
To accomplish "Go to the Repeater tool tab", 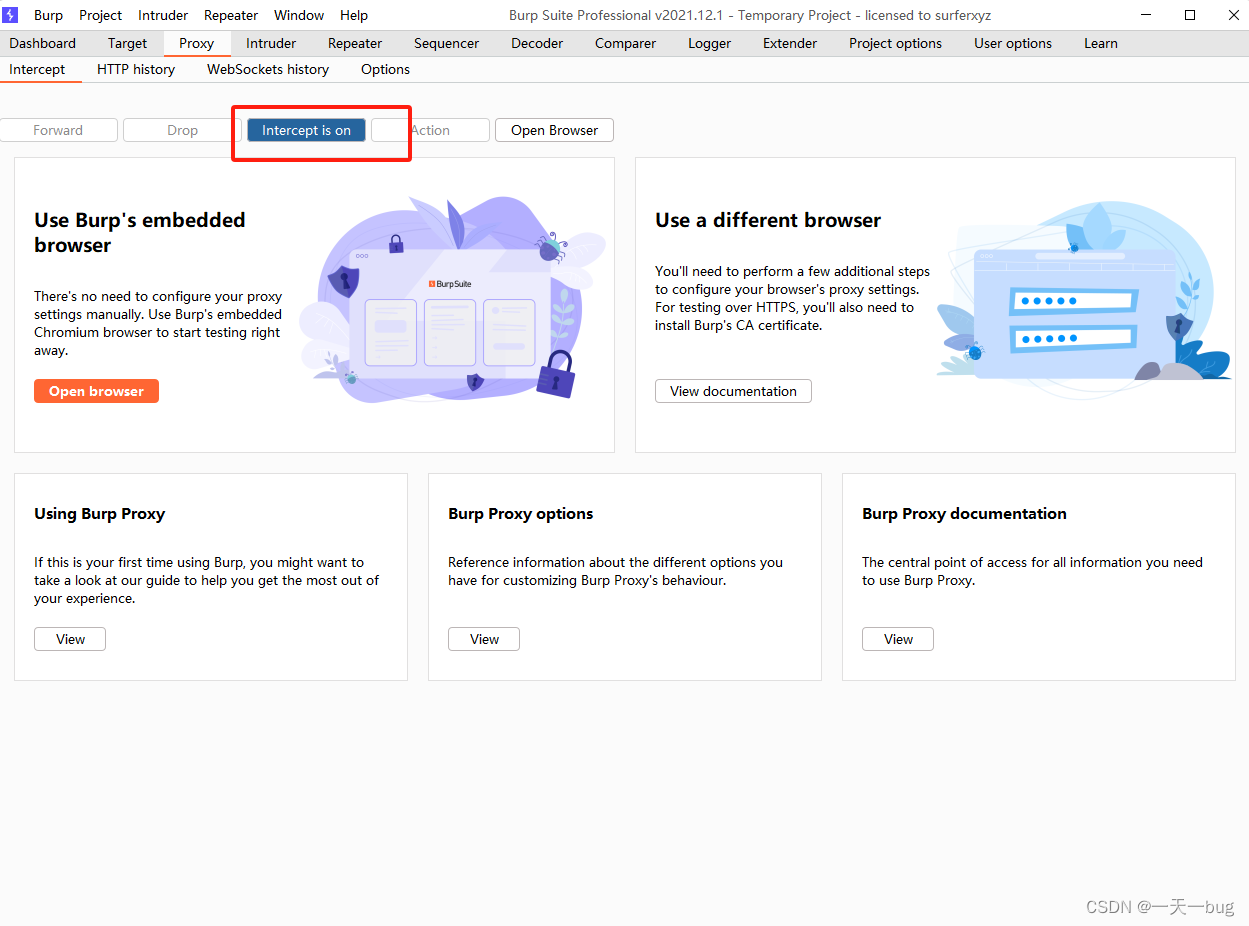I will coord(355,43).
